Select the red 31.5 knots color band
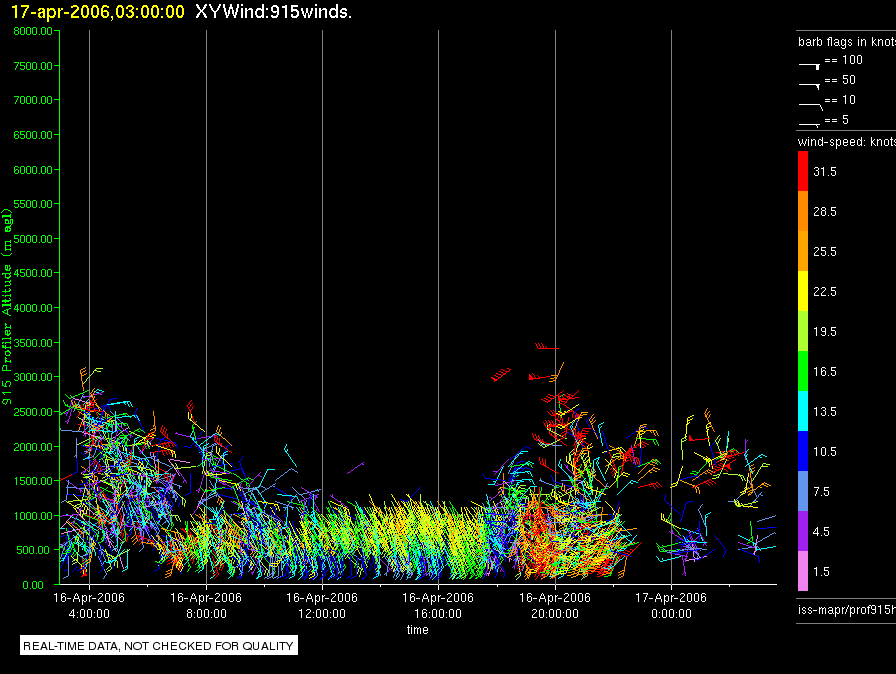 pyautogui.click(x=803, y=171)
